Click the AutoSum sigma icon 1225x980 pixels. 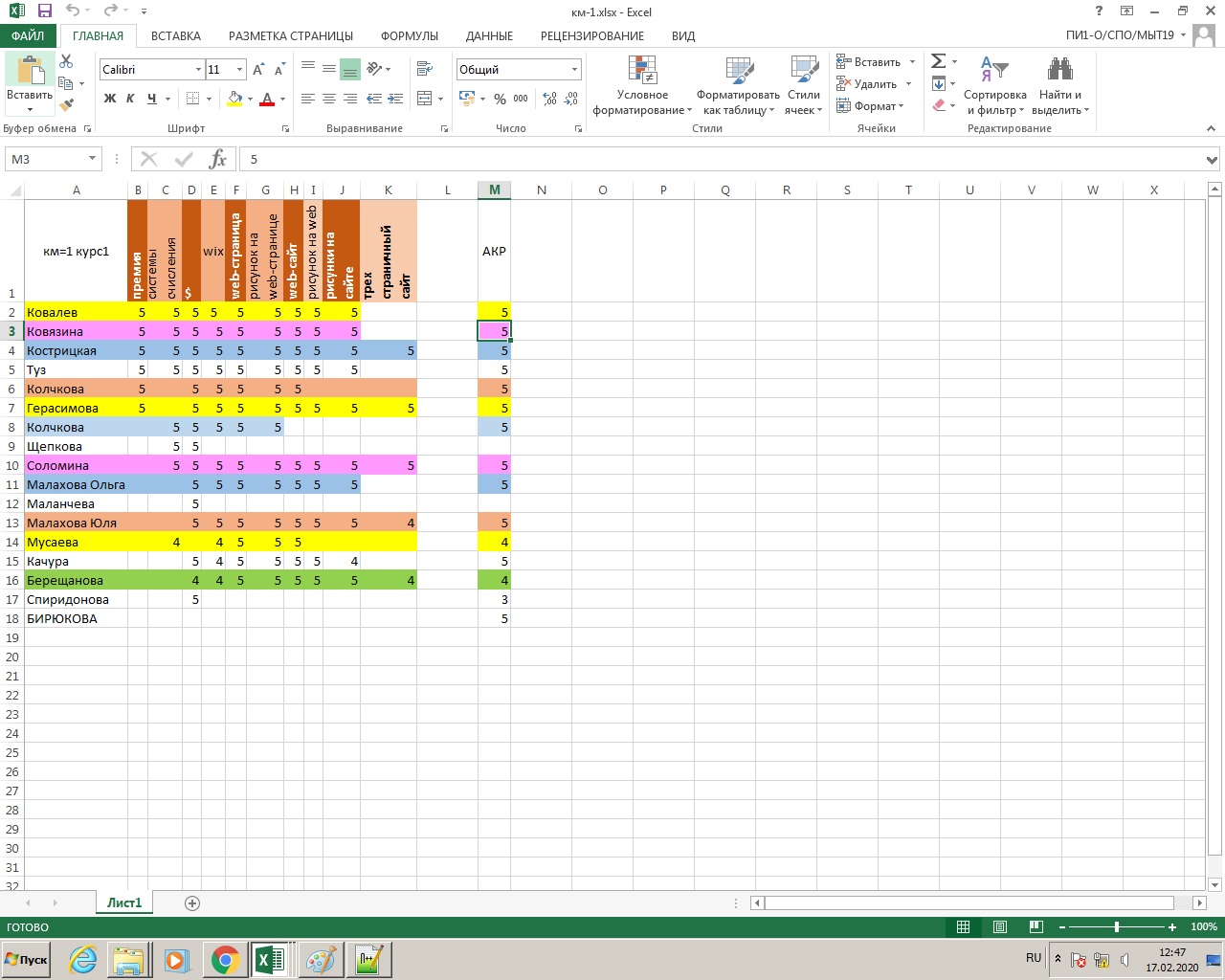(939, 61)
